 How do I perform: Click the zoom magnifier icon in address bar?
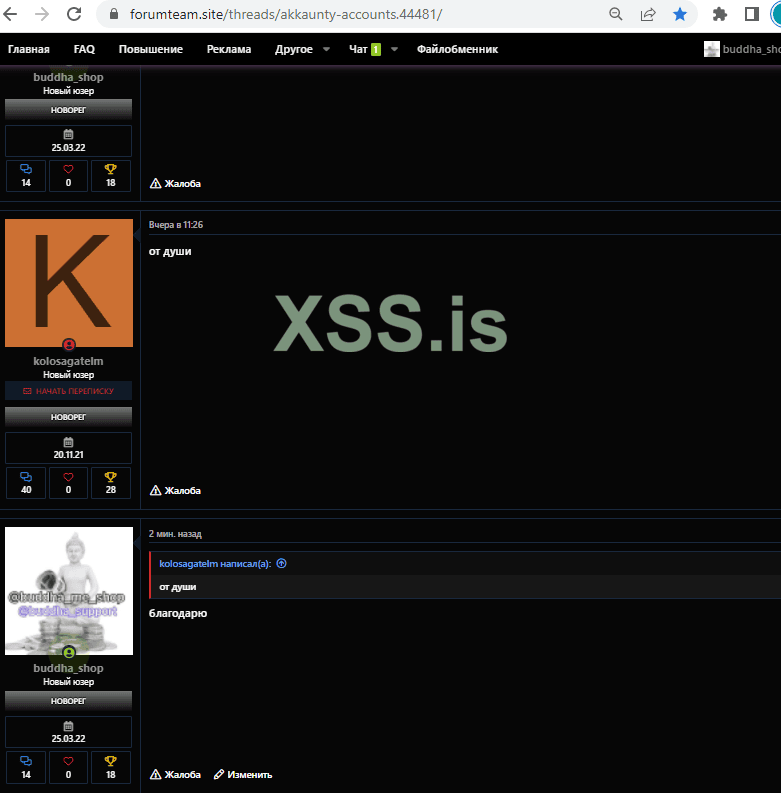point(616,15)
